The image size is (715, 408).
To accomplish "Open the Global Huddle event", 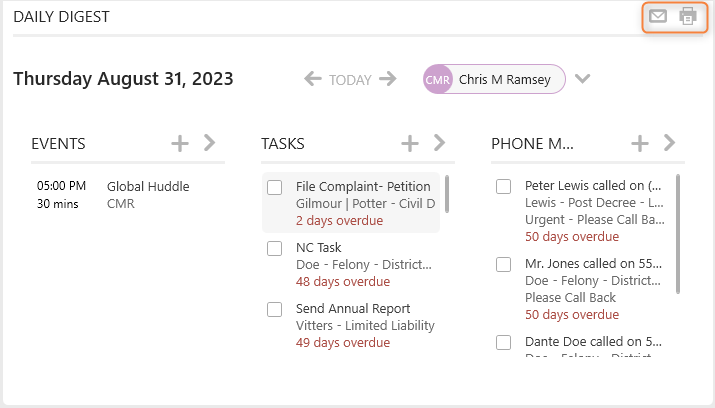I will coord(148,186).
